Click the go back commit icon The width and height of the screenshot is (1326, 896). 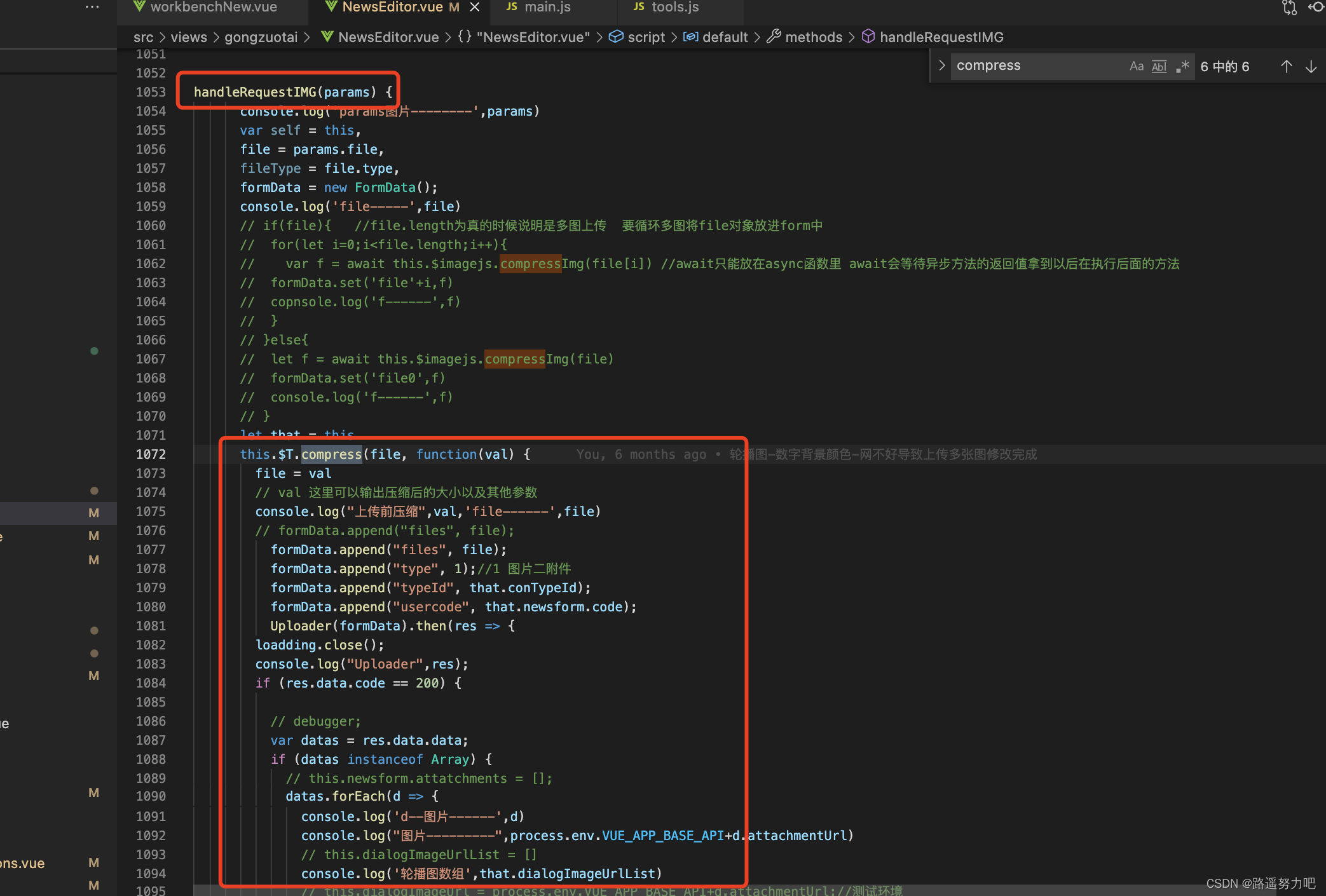pos(1316,8)
